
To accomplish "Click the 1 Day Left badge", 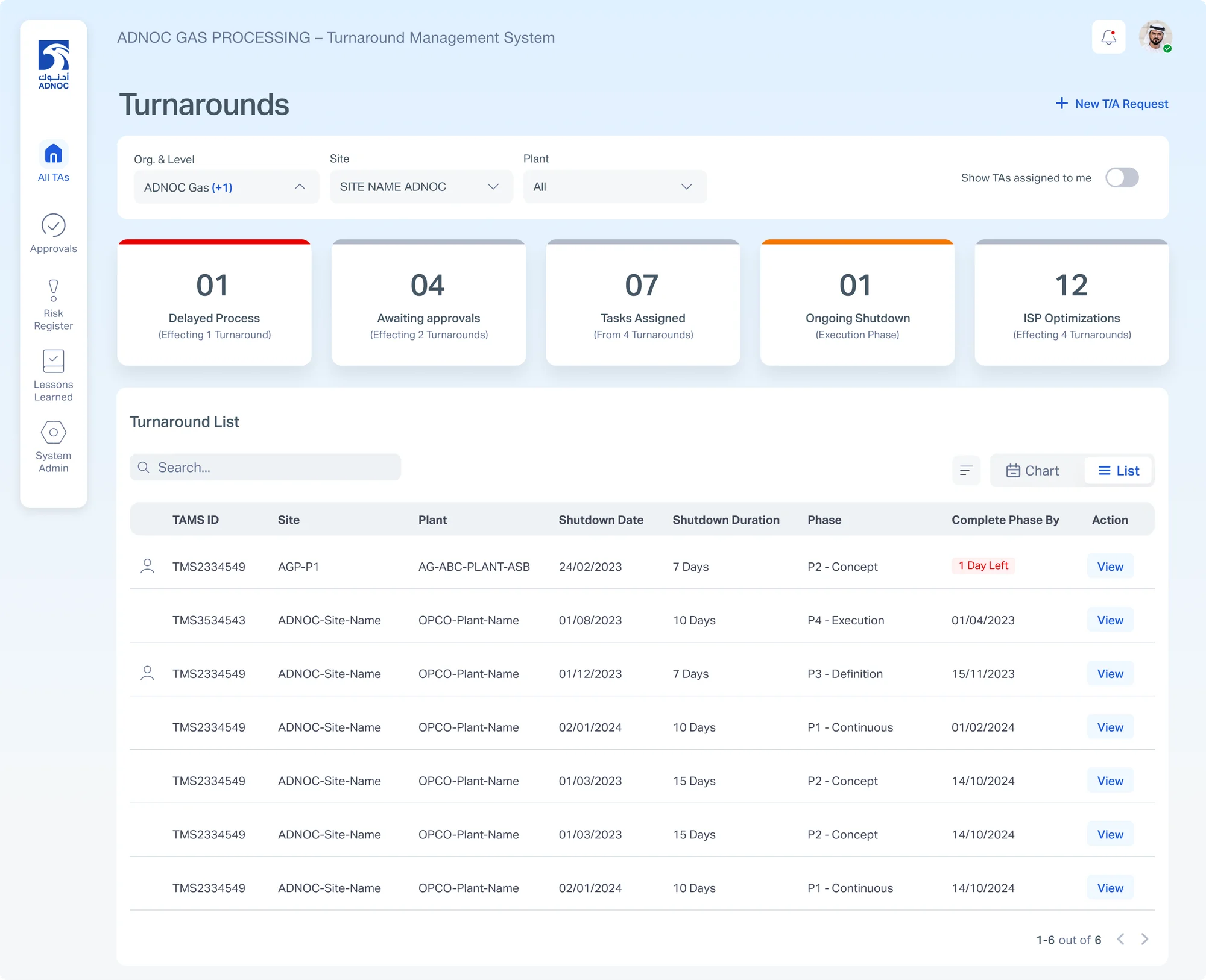I will (983, 565).
